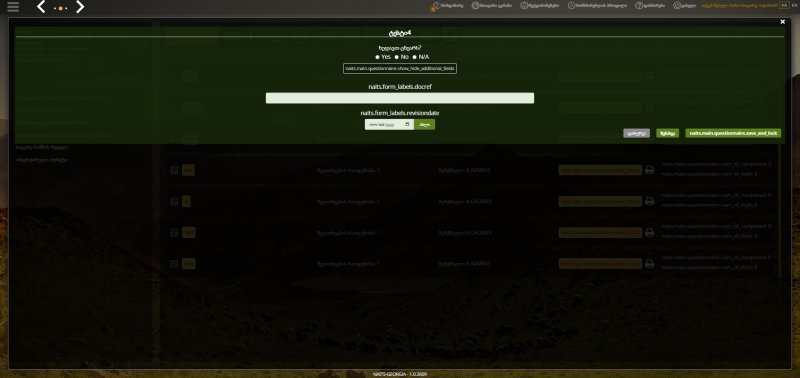Select the No radio option
The width and height of the screenshot is (800, 378).
[396, 57]
